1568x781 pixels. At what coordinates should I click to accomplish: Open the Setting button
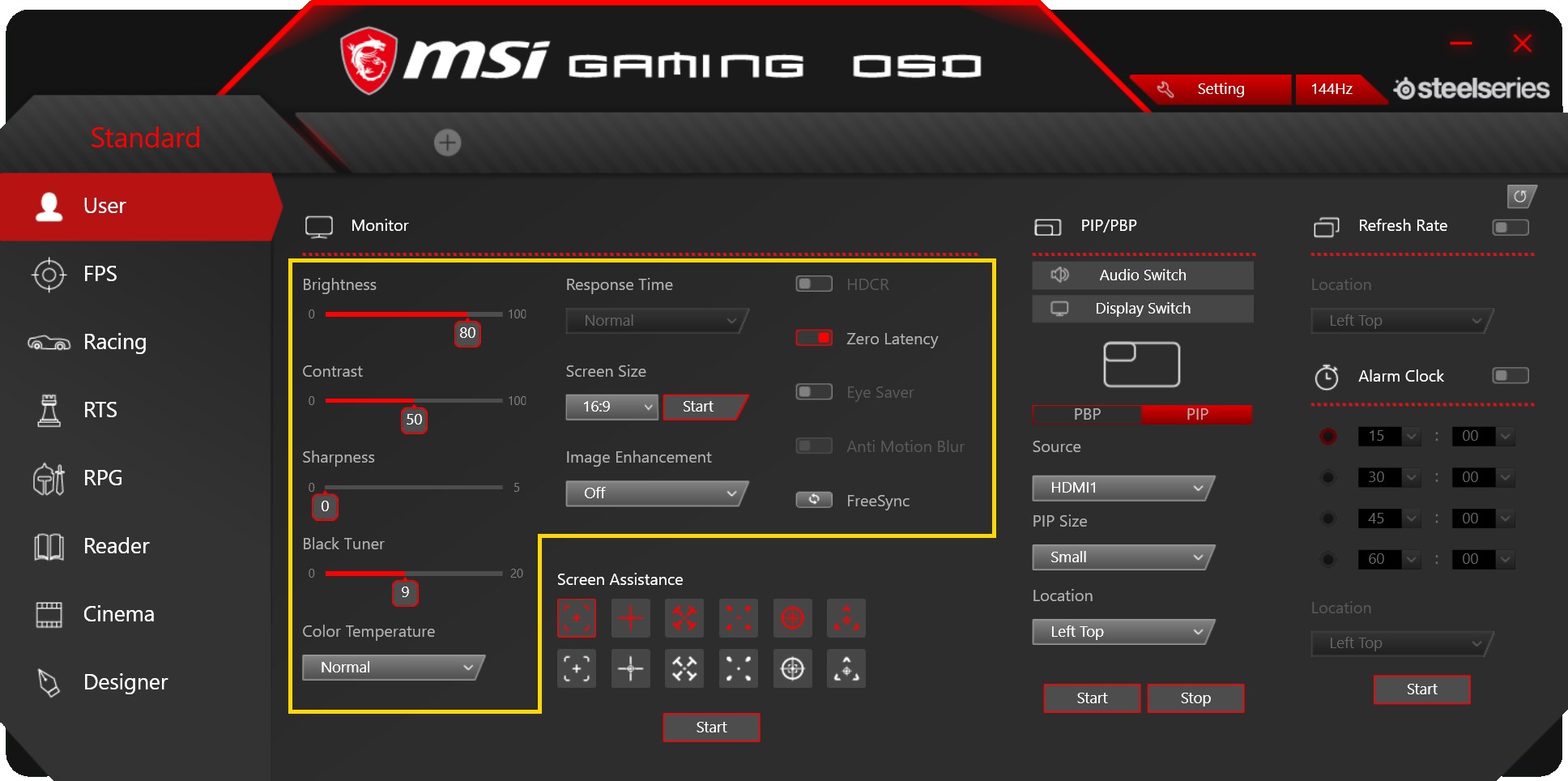pos(1211,89)
